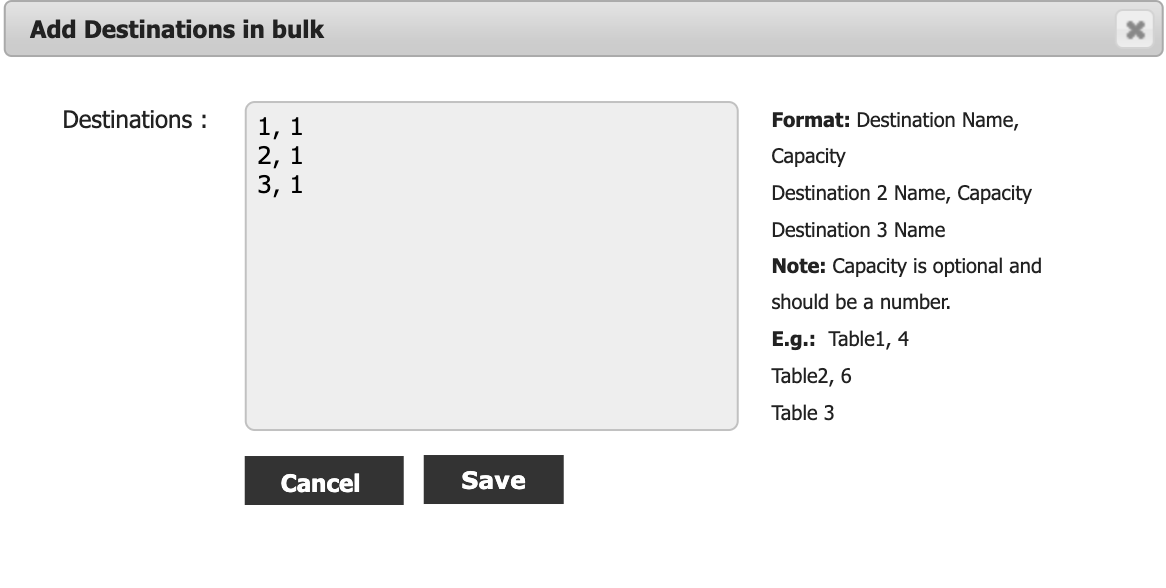Focus the Destinations text area's empty space

[492, 312]
